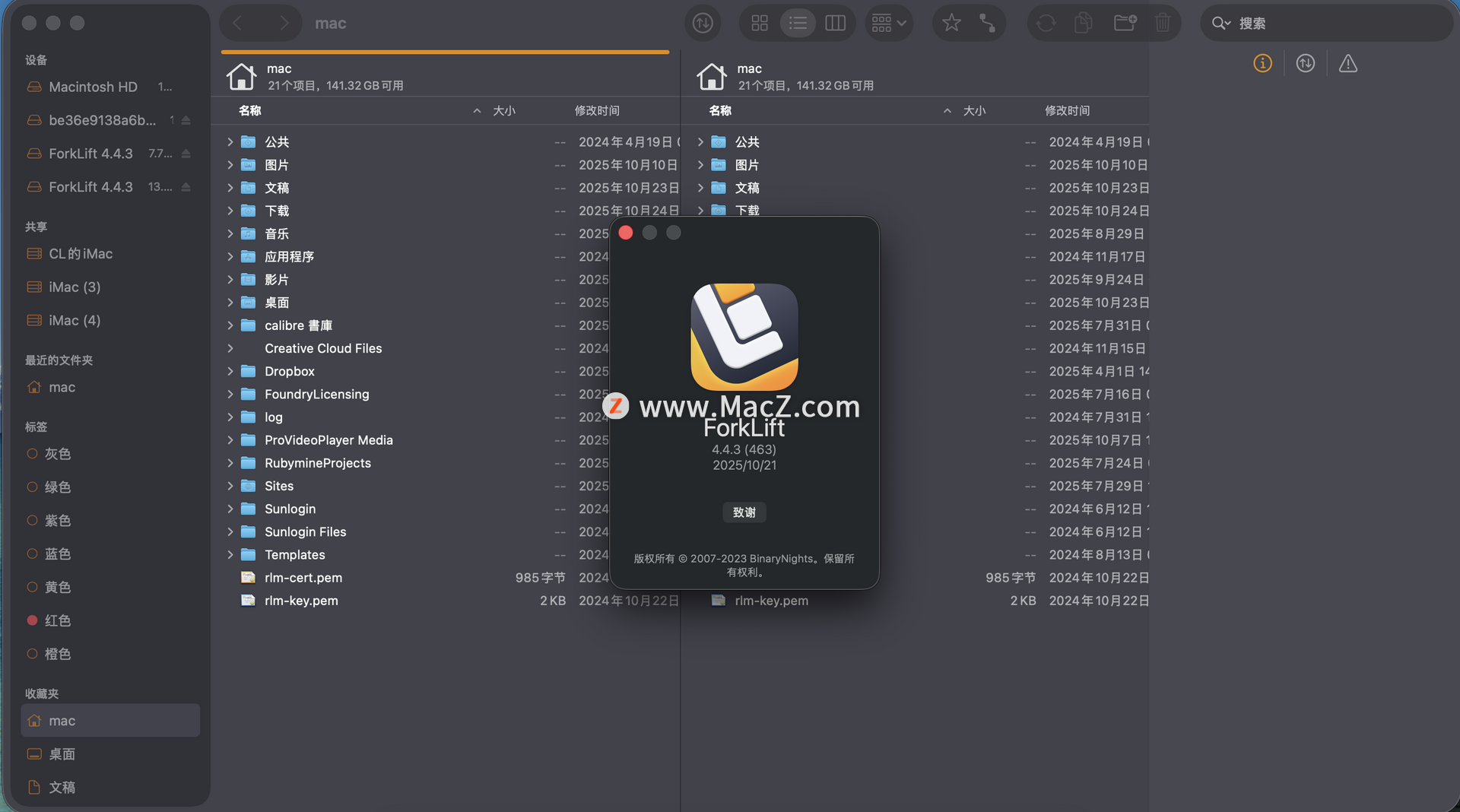This screenshot has height=812, width=1460.
Task: Click the 致谢 button in About dialog
Action: 744,512
